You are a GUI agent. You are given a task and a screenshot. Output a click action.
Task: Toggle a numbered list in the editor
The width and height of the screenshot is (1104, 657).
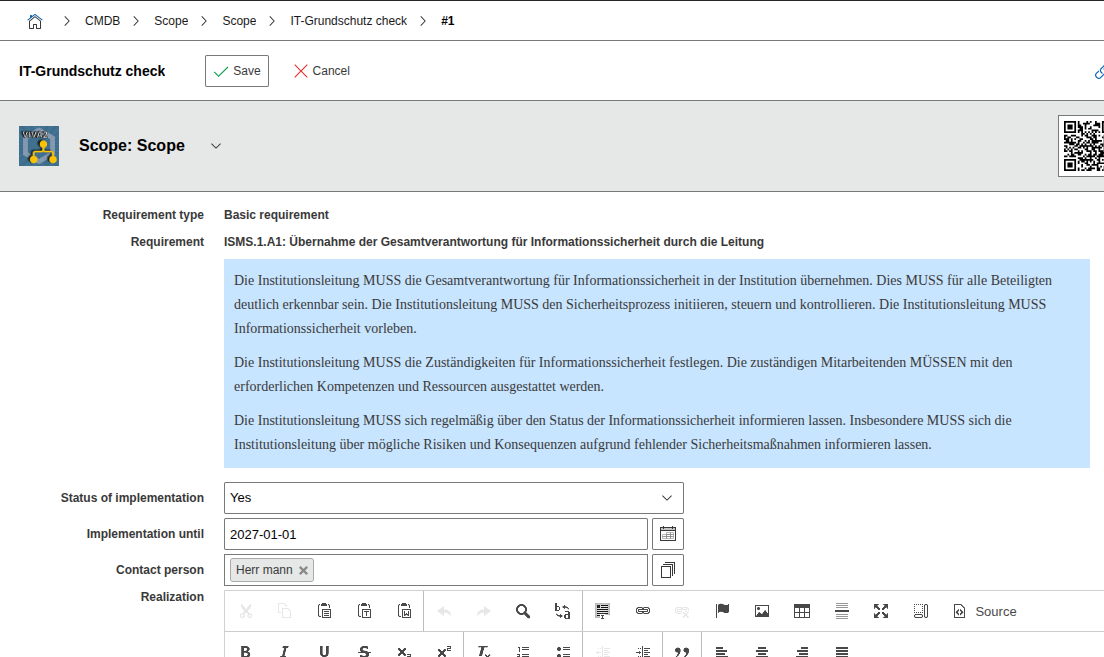point(523,651)
